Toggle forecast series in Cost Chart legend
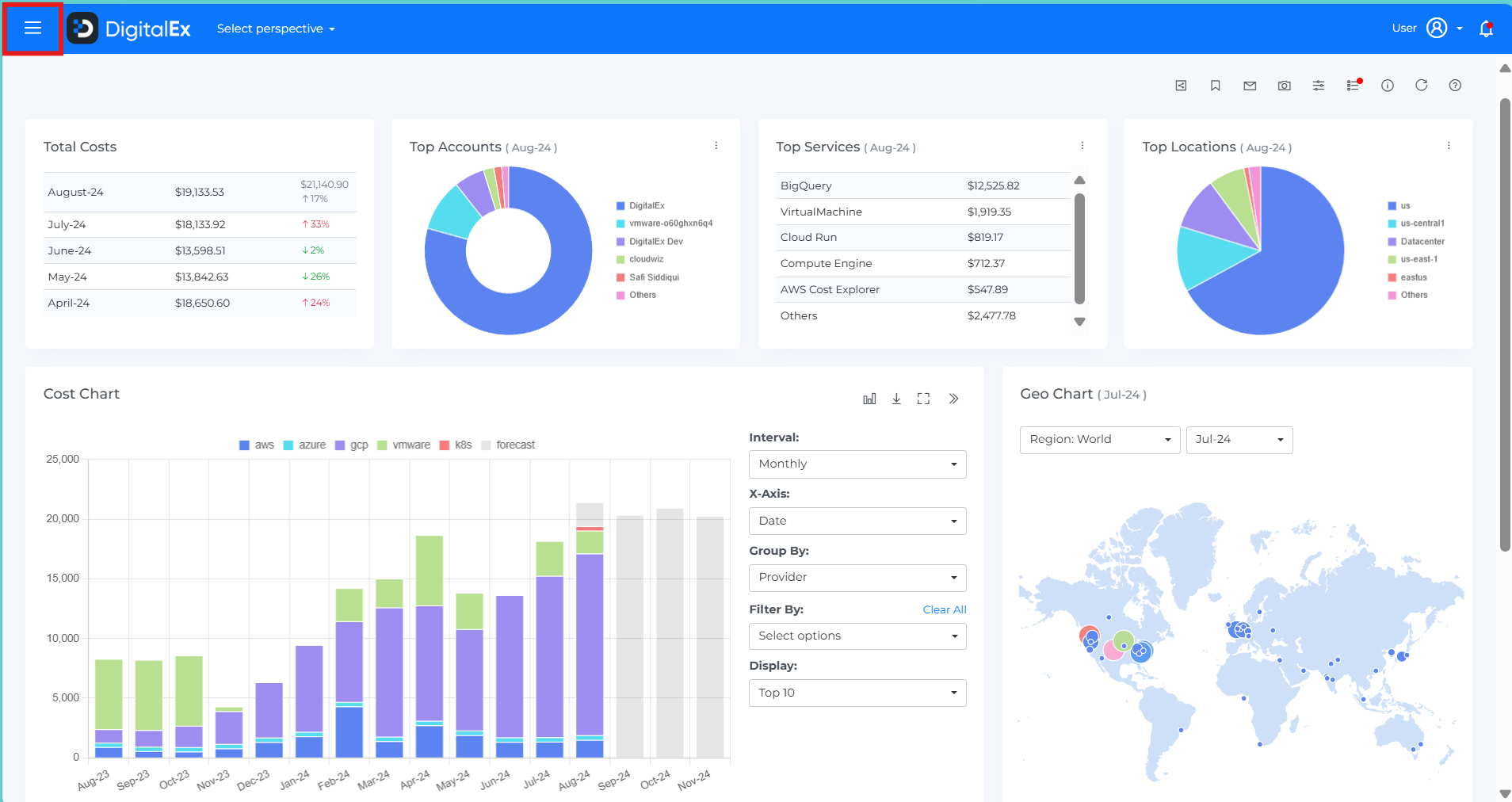The image size is (1512, 802). point(508,445)
